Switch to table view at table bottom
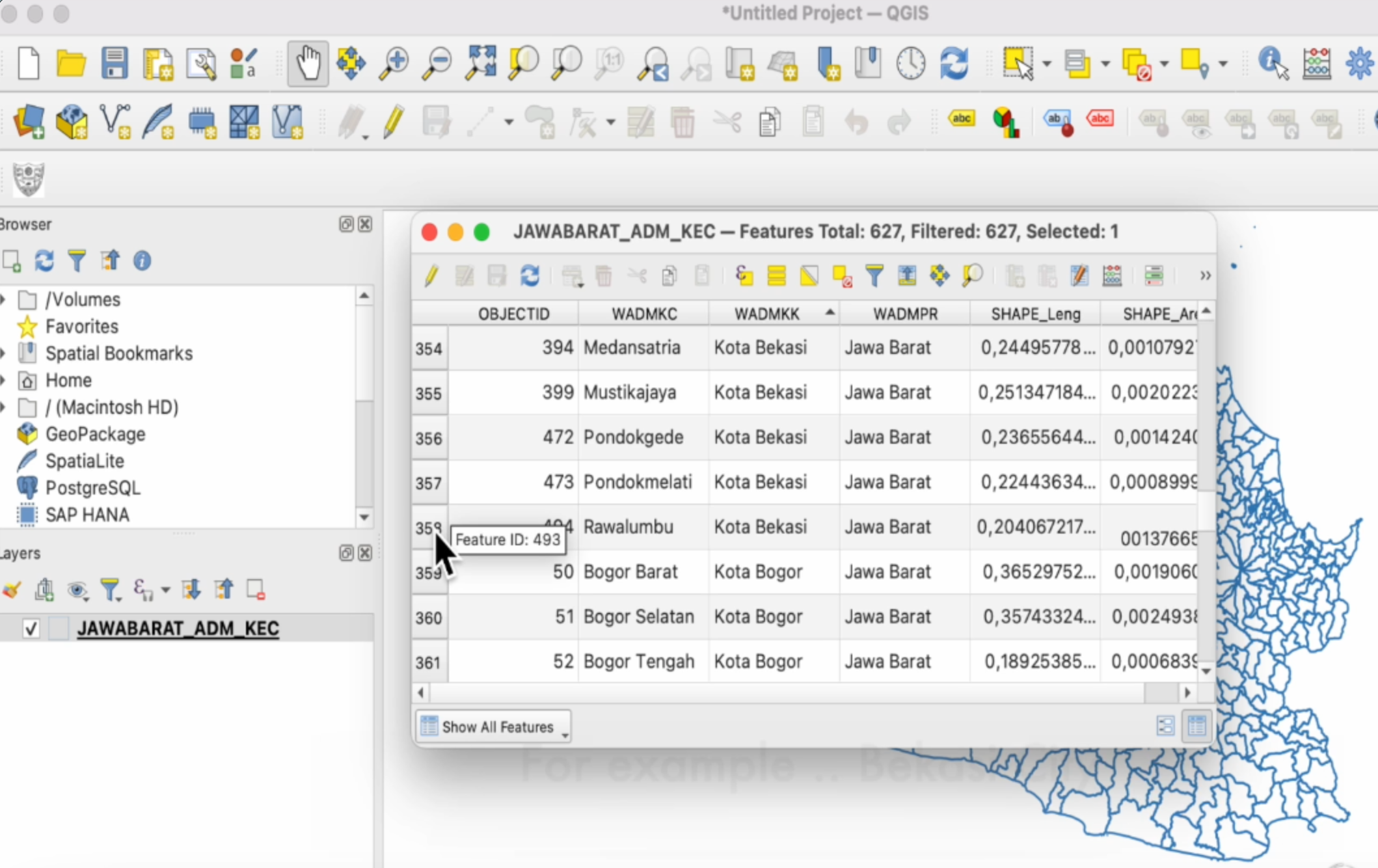Screen dimensions: 1378x868 1196,726
